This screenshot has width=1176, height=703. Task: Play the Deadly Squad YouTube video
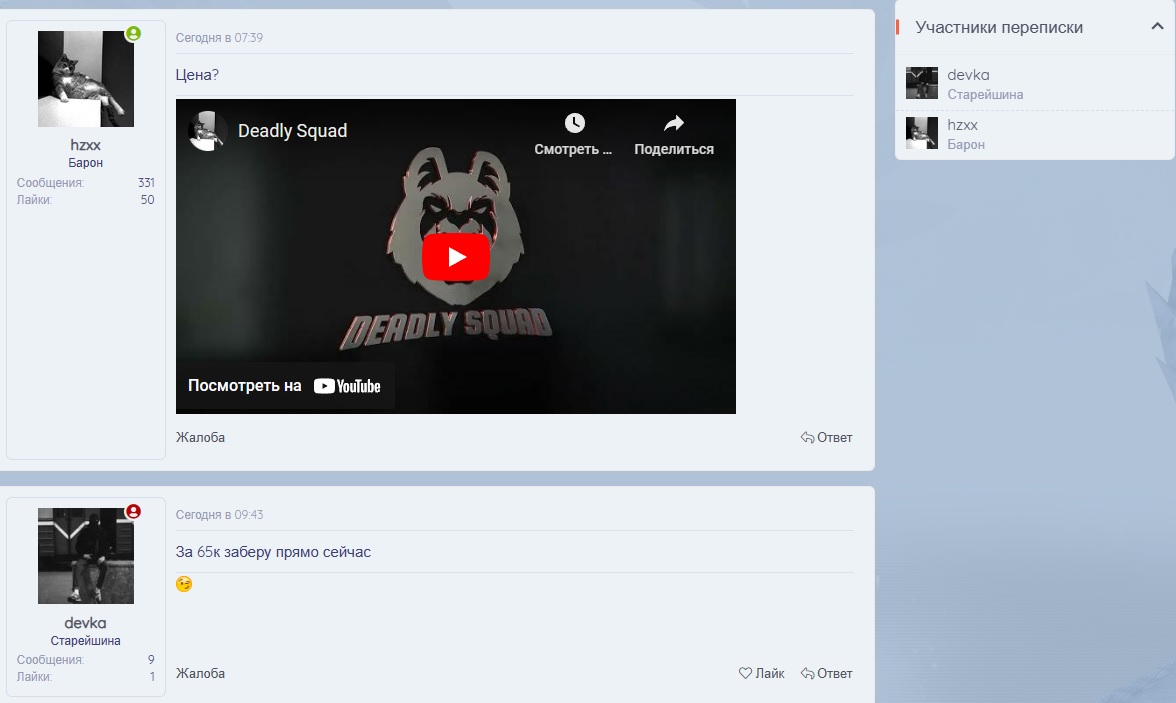455,257
